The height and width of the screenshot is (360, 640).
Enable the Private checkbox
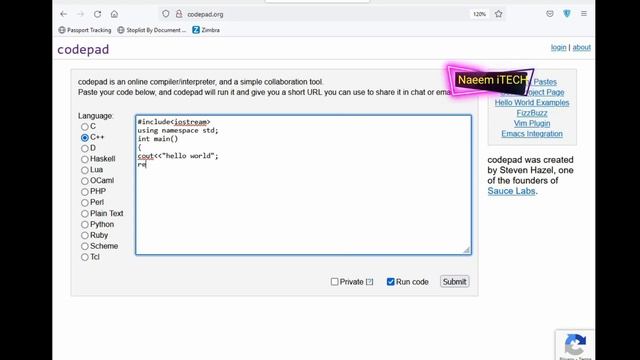[x=335, y=282]
